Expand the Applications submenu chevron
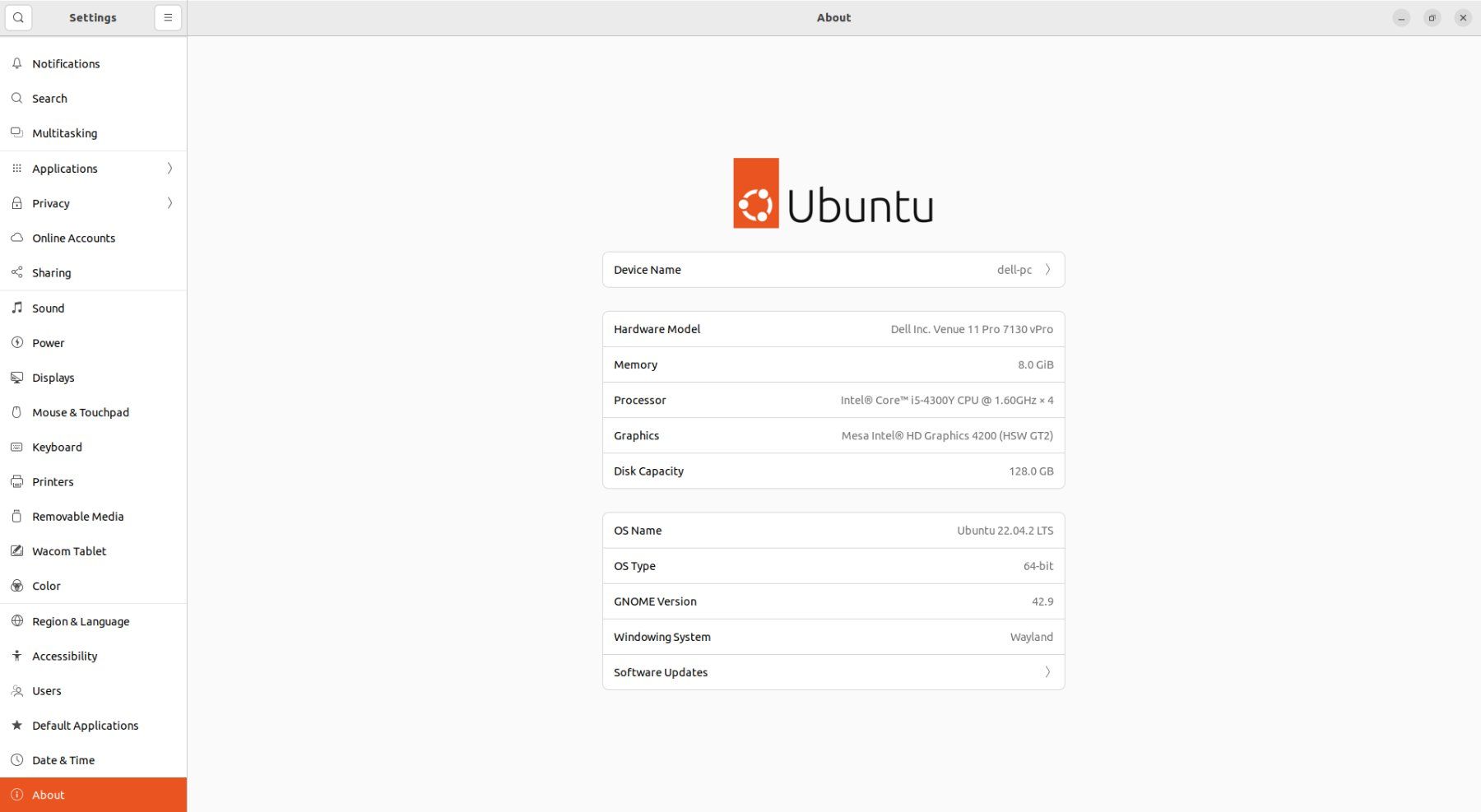 coord(169,168)
